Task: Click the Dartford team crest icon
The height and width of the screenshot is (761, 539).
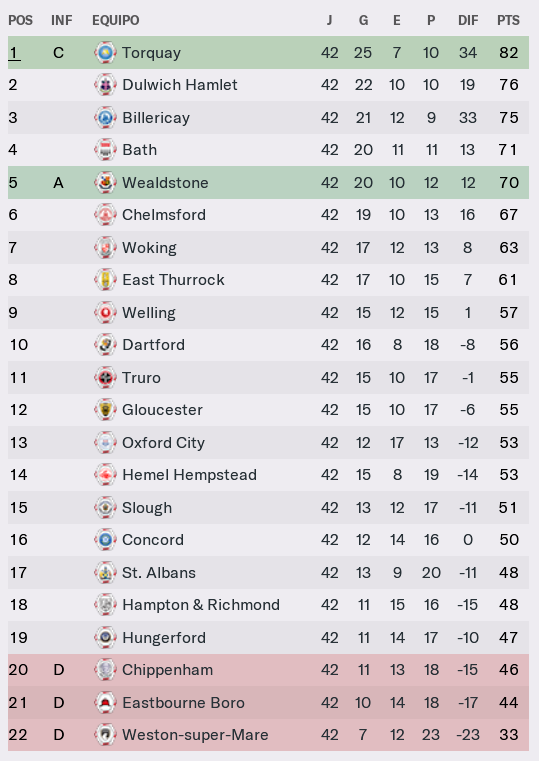Action: coord(105,345)
